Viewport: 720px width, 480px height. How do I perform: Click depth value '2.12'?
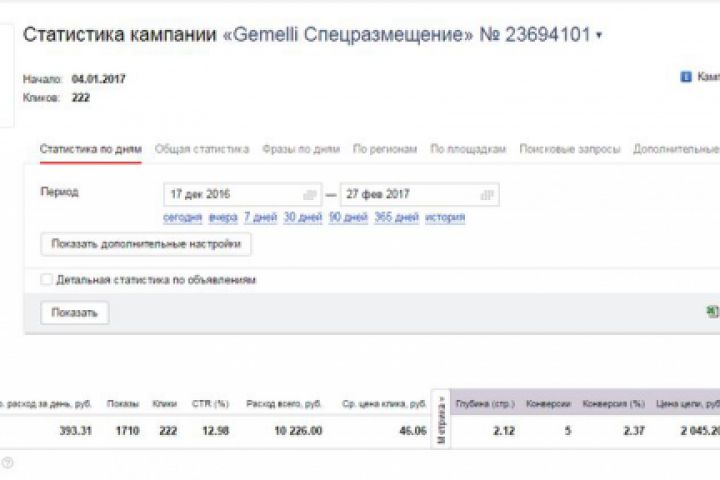click(x=504, y=431)
